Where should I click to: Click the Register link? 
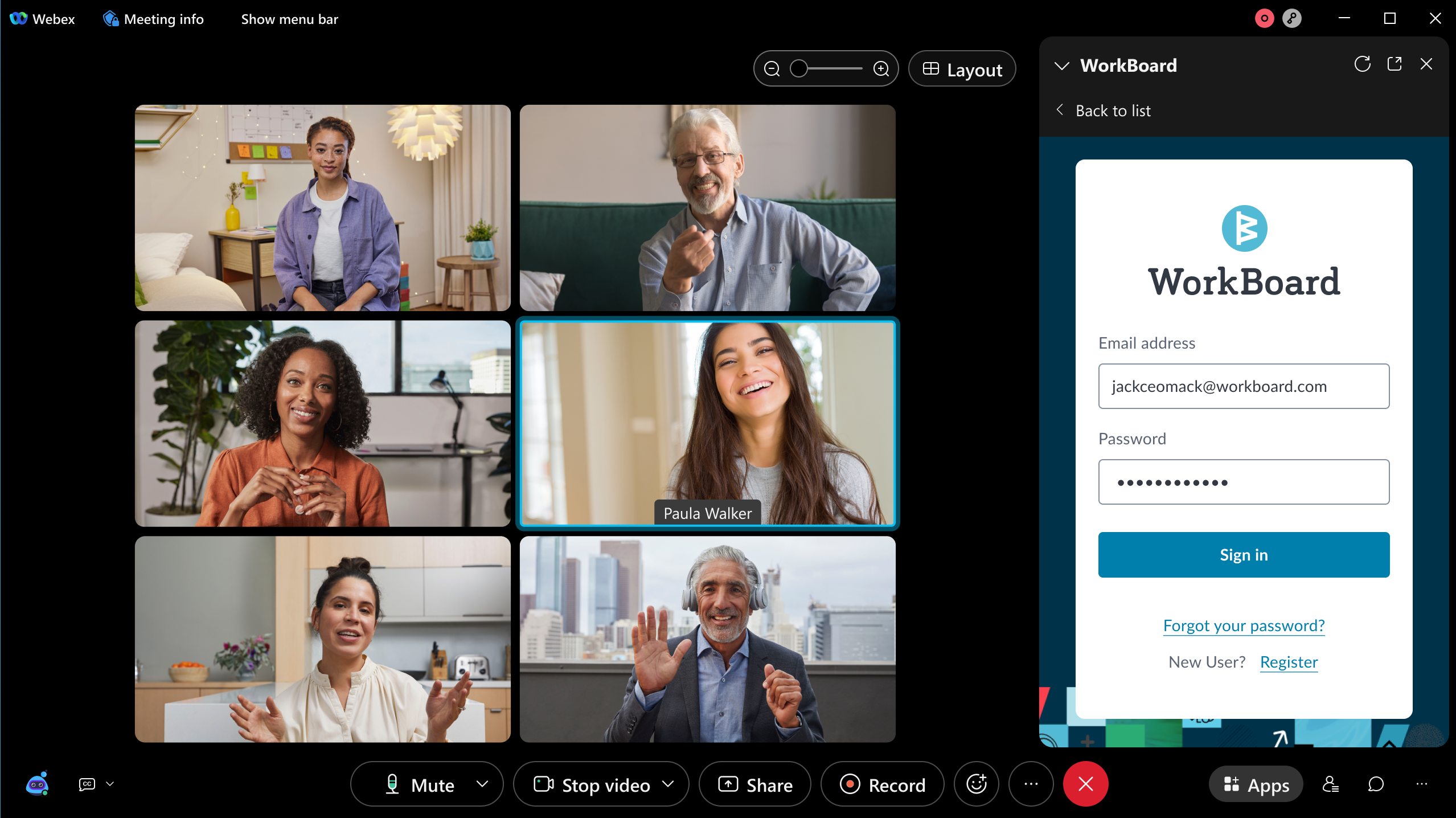tap(1289, 662)
